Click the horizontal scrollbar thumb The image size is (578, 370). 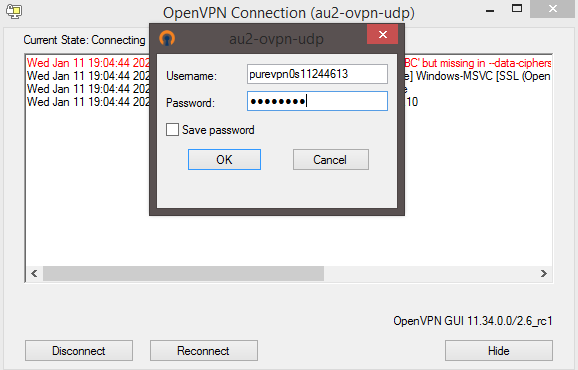coord(184,273)
